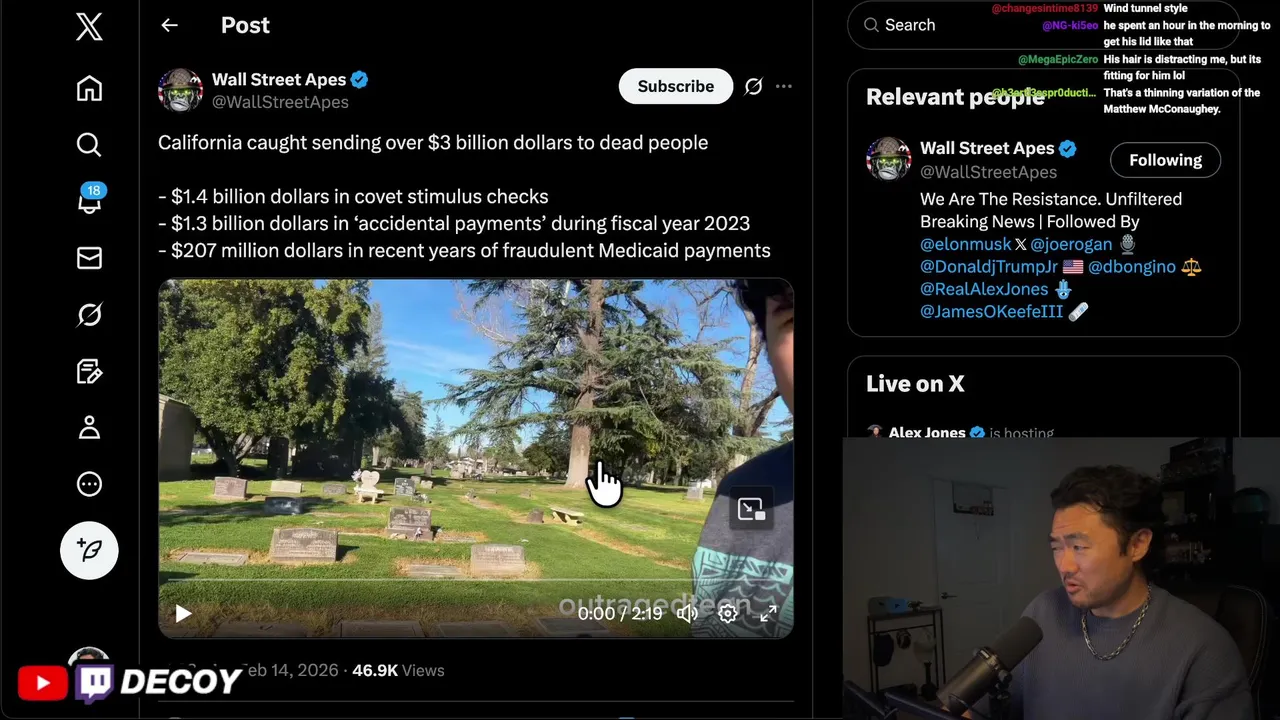Focus the Search input field

1043,25
